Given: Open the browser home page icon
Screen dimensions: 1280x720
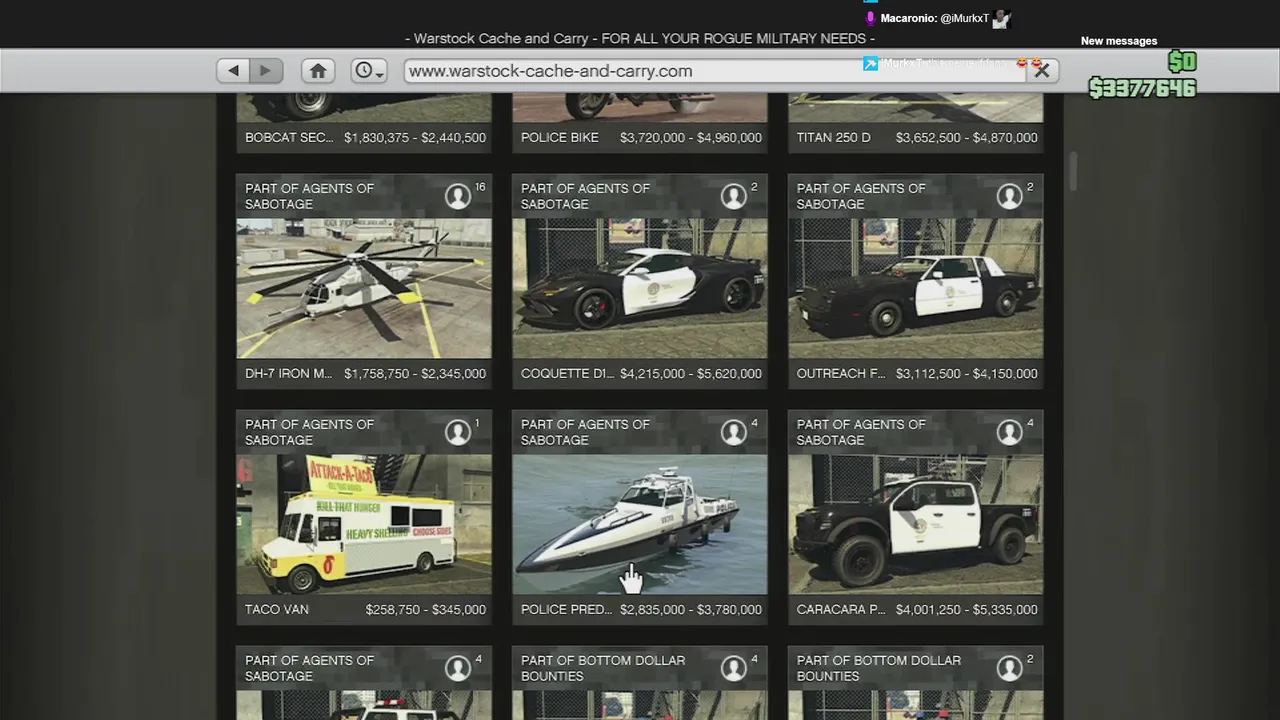Looking at the screenshot, I should coord(318,71).
